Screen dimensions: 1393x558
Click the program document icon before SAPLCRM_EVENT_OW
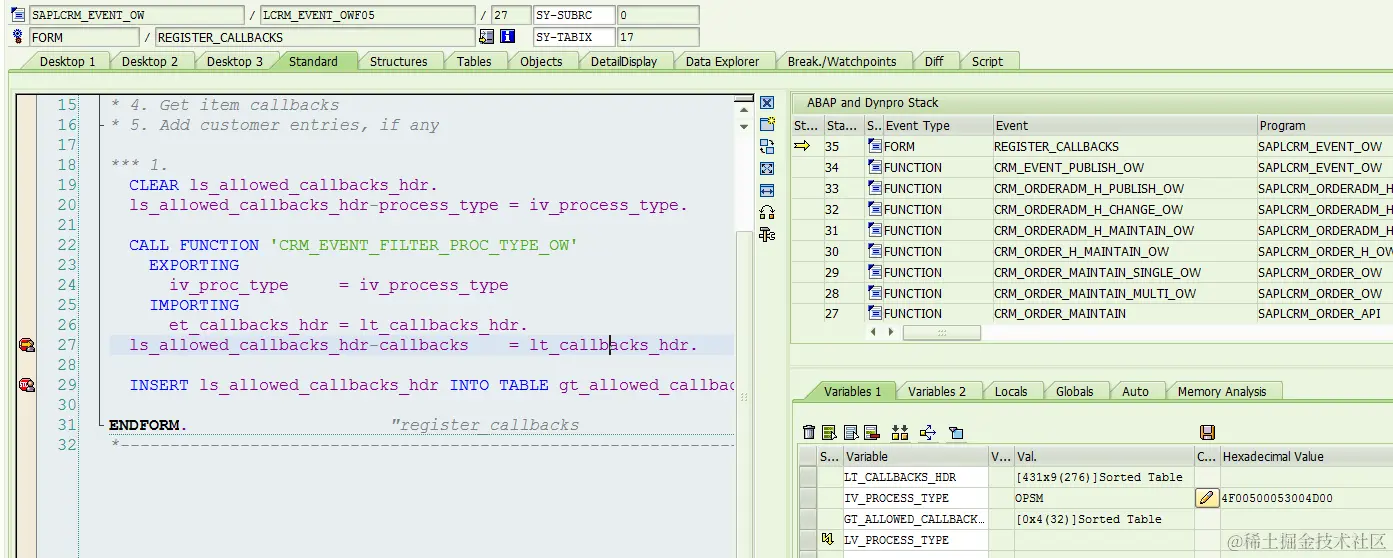[x=18, y=15]
